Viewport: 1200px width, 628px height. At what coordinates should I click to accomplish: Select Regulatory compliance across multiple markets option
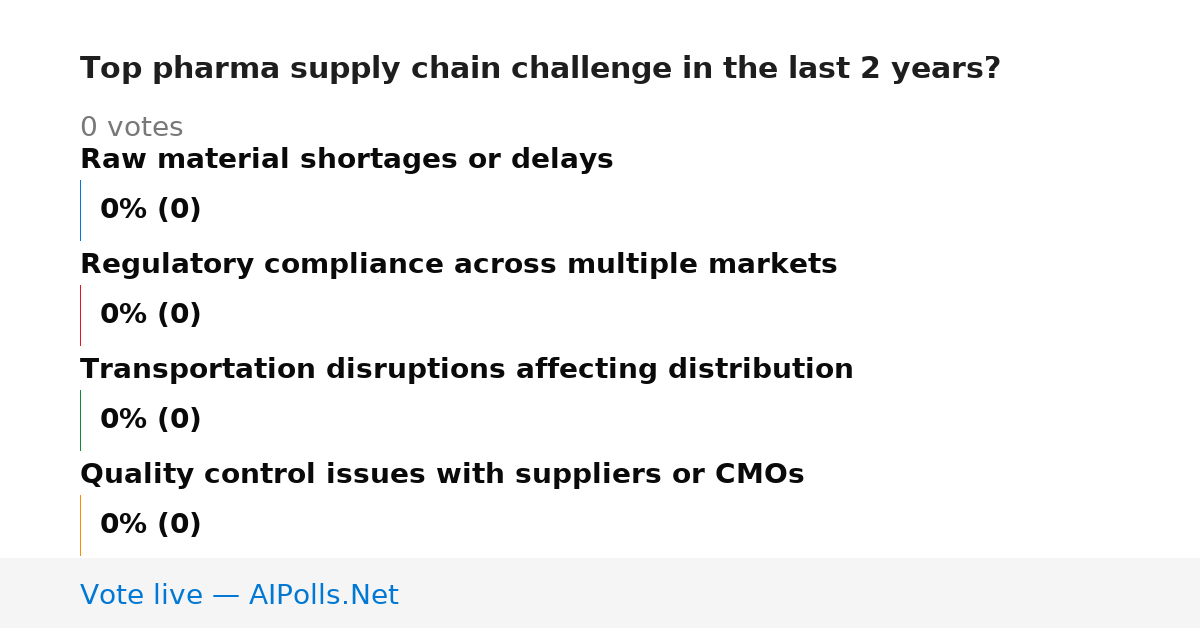[458, 265]
